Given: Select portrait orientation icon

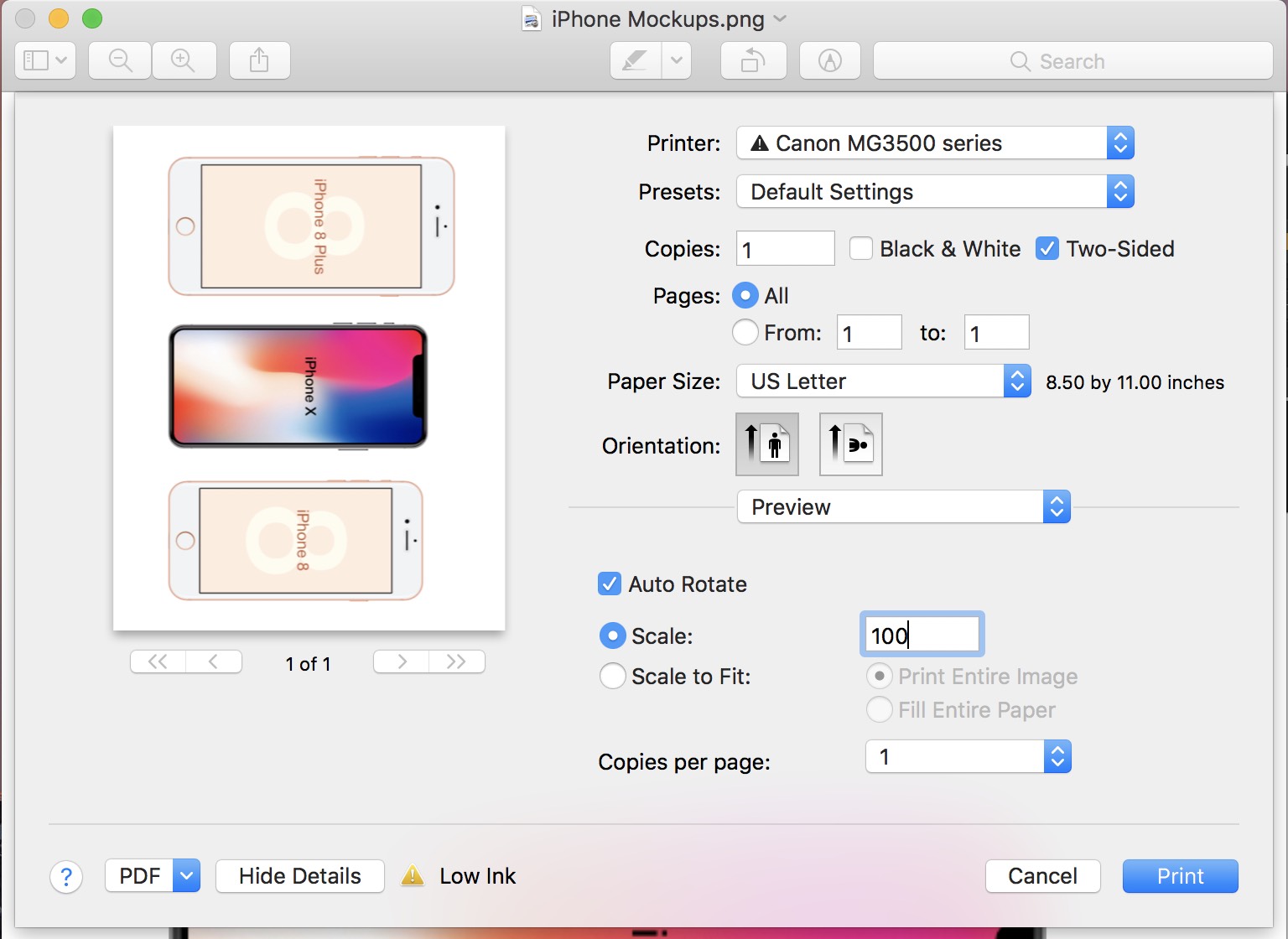Looking at the screenshot, I should point(766,444).
